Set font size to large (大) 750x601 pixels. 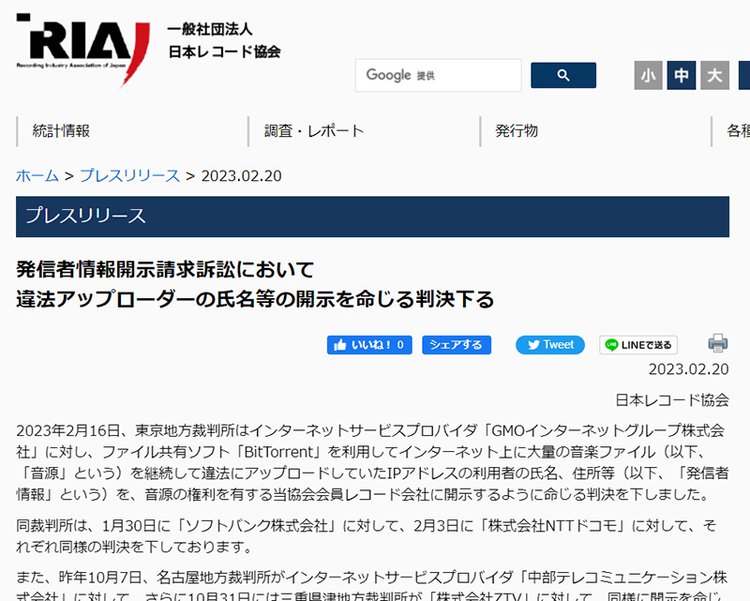click(x=715, y=75)
